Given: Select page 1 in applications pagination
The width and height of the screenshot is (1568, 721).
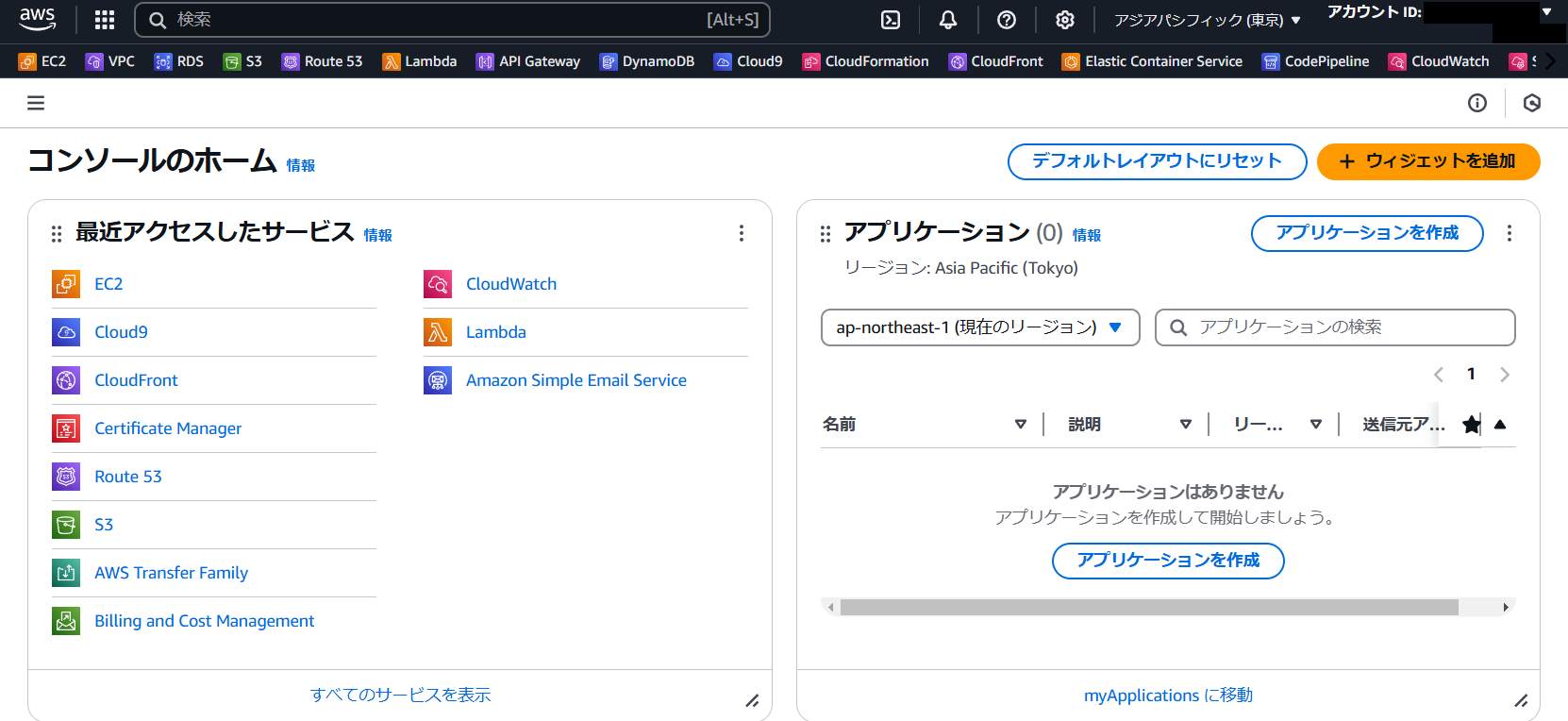Looking at the screenshot, I should [x=1471, y=375].
